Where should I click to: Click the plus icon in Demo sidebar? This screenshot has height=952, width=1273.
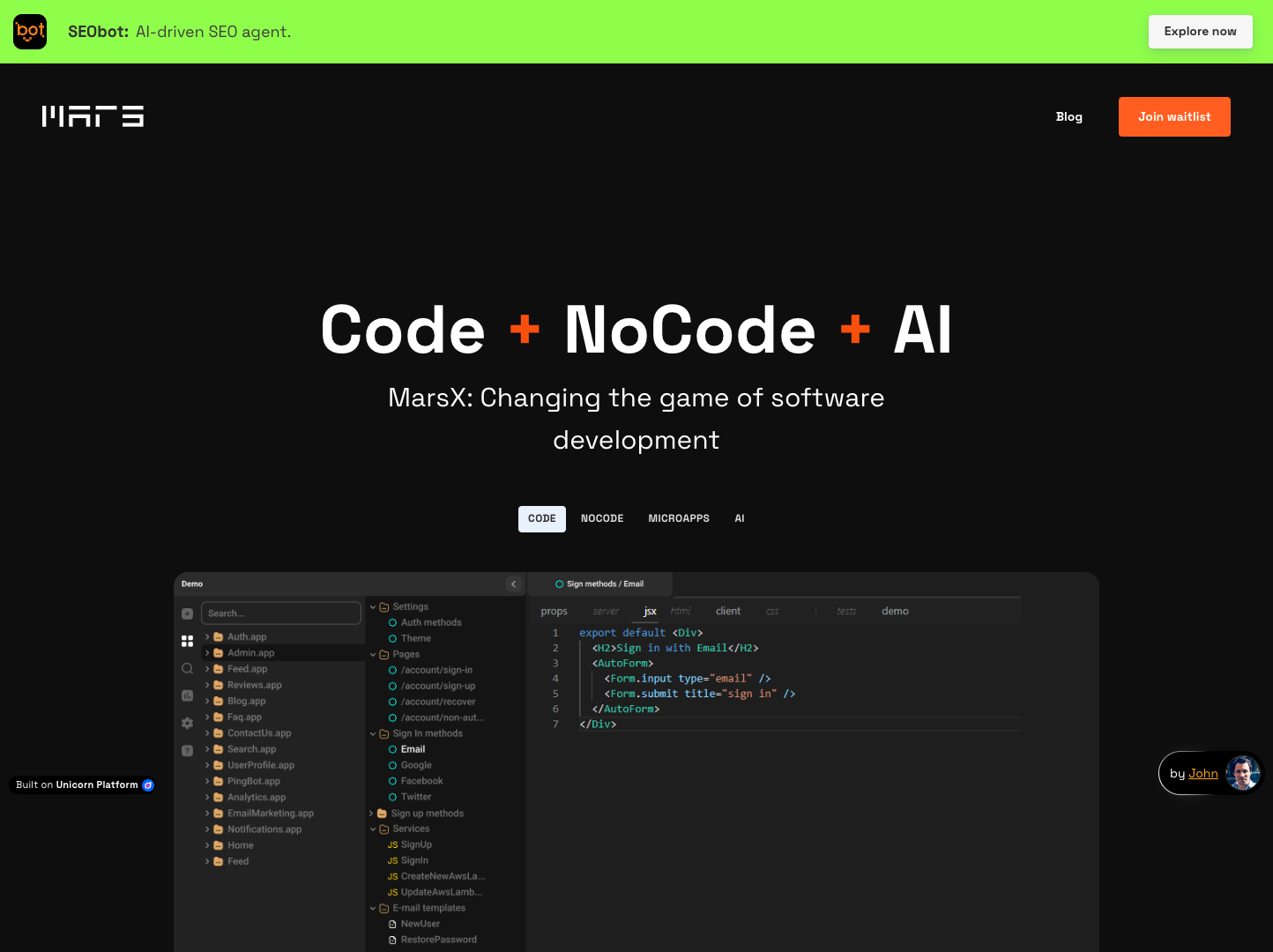[187, 614]
